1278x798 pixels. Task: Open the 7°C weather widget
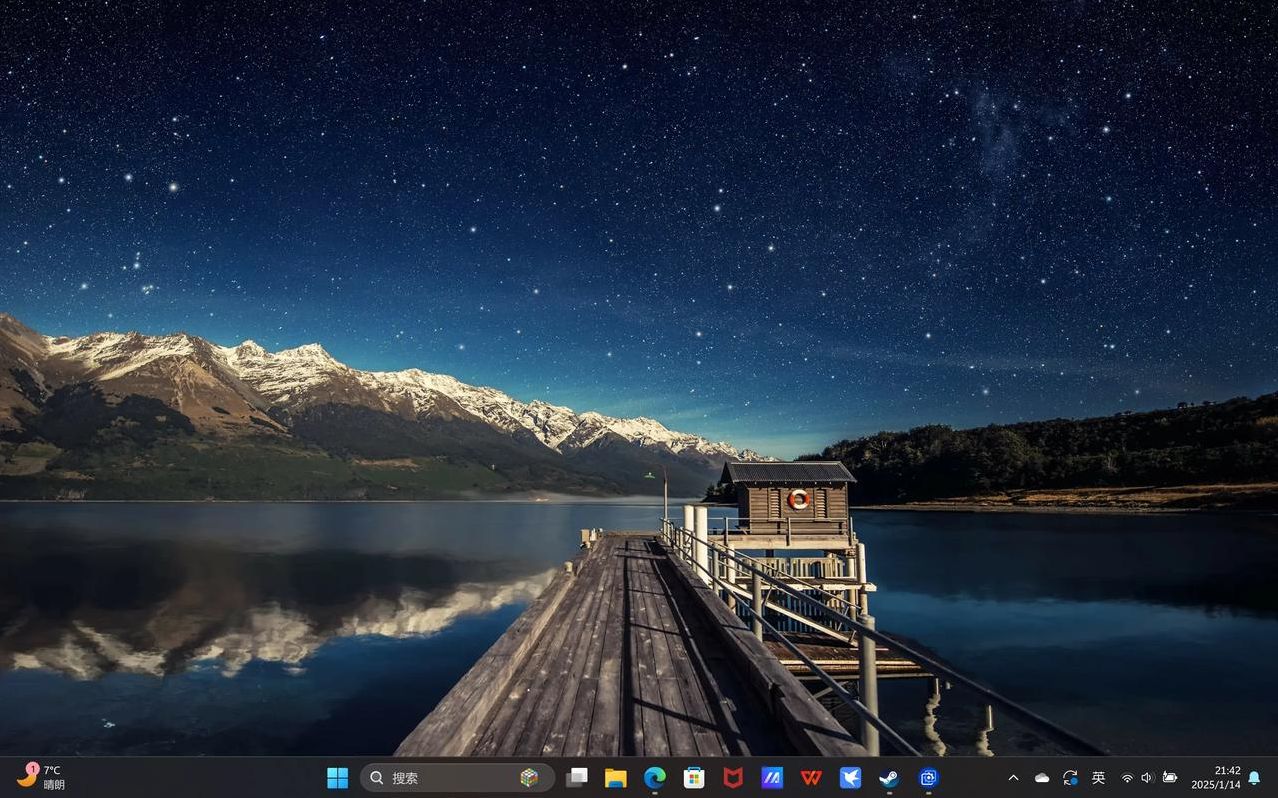pos(42,777)
